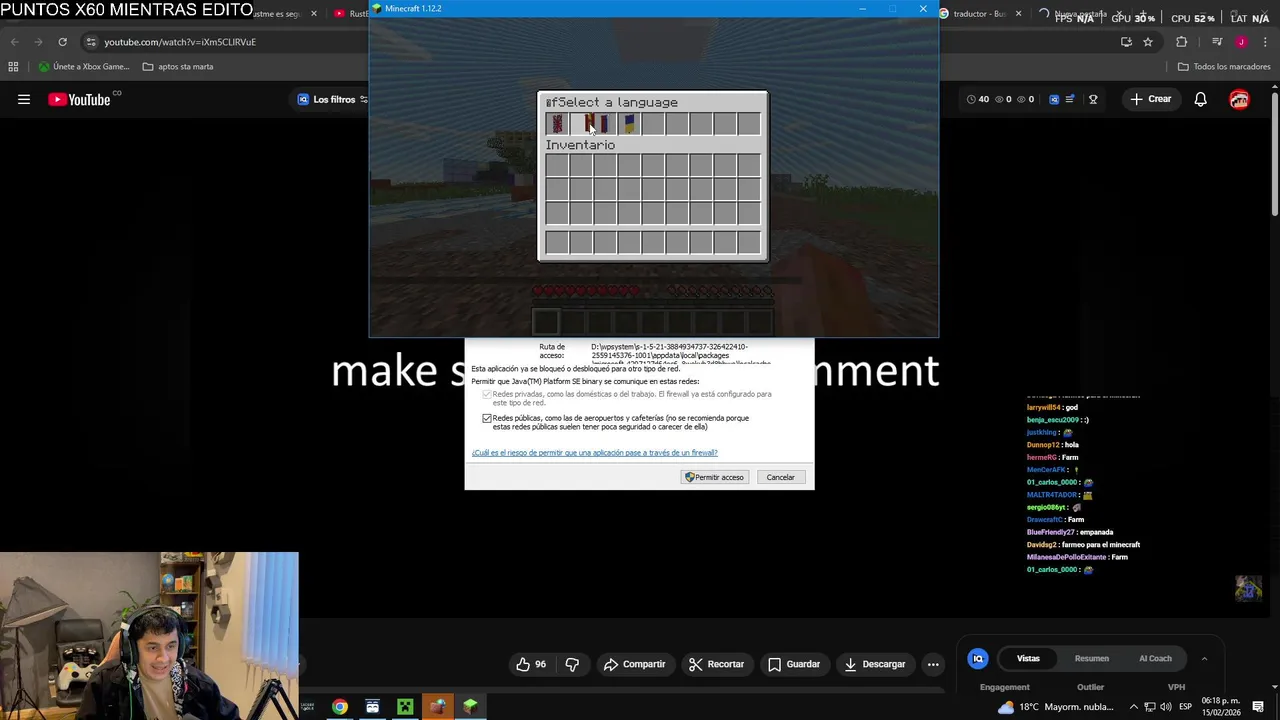The width and height of the screenshot is (1280, 720).
Task: Switch to the traductor browser tab
Action: point(978,14)
